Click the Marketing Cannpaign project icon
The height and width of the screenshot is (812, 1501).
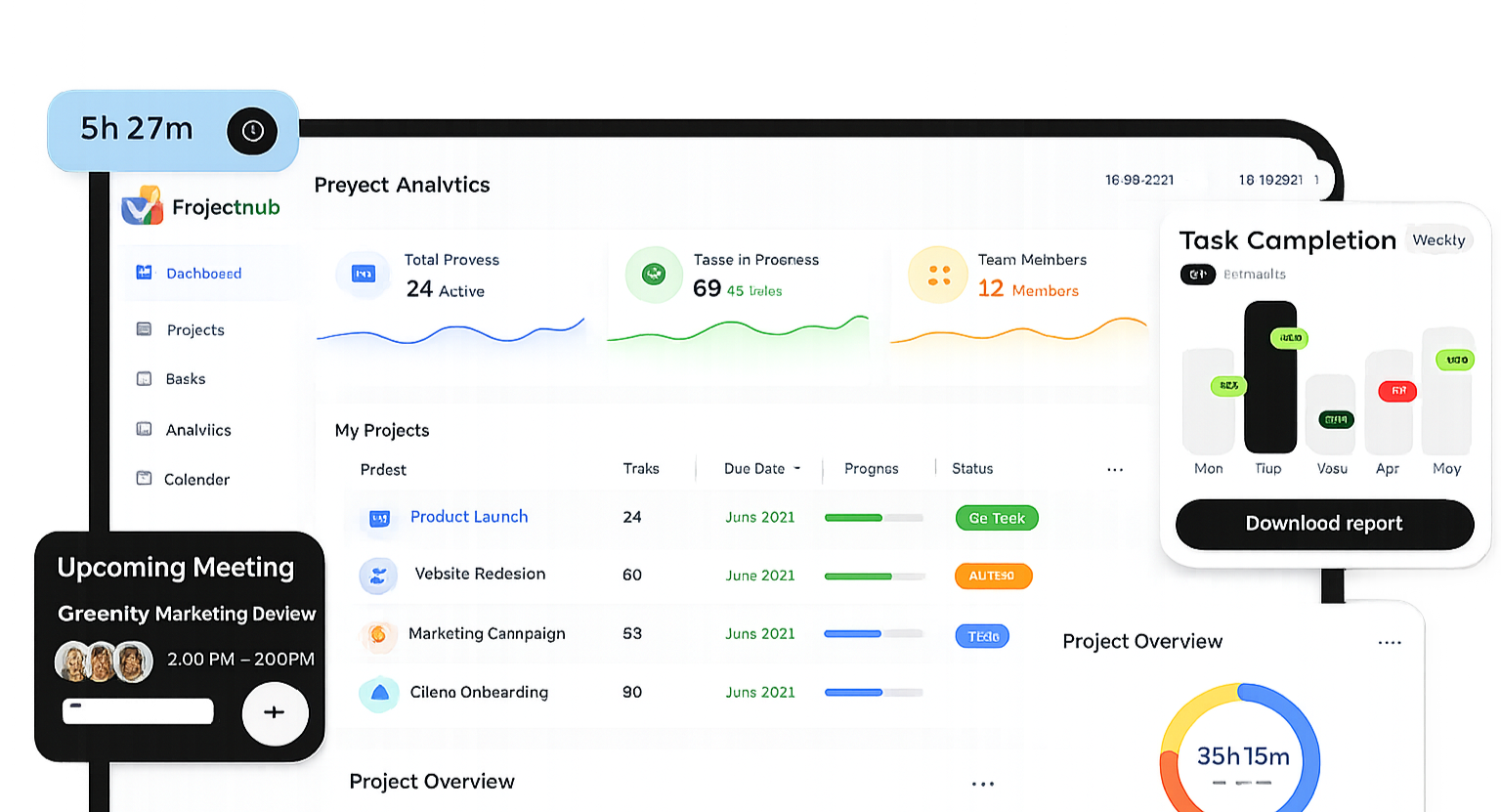click(x=378, y=635)
